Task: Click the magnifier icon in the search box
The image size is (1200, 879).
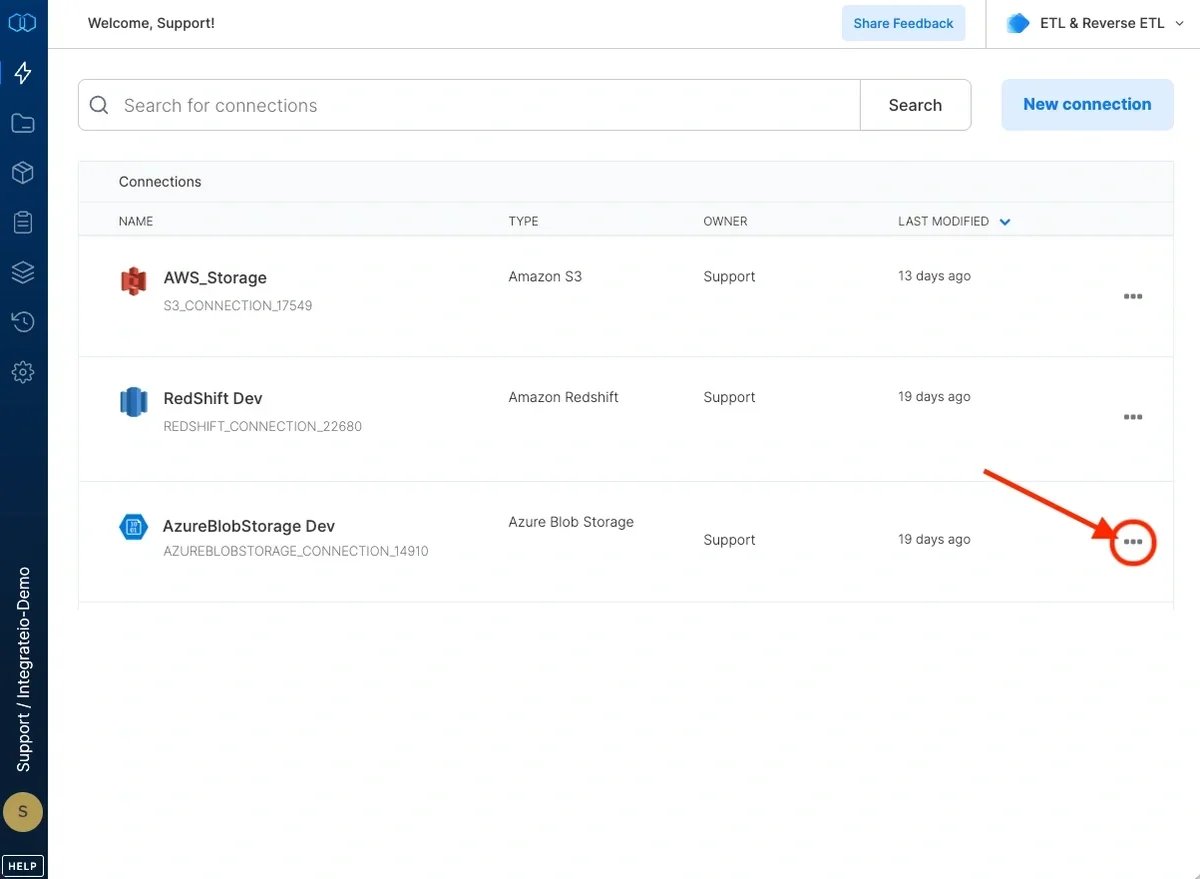Action: click(99, 105)
